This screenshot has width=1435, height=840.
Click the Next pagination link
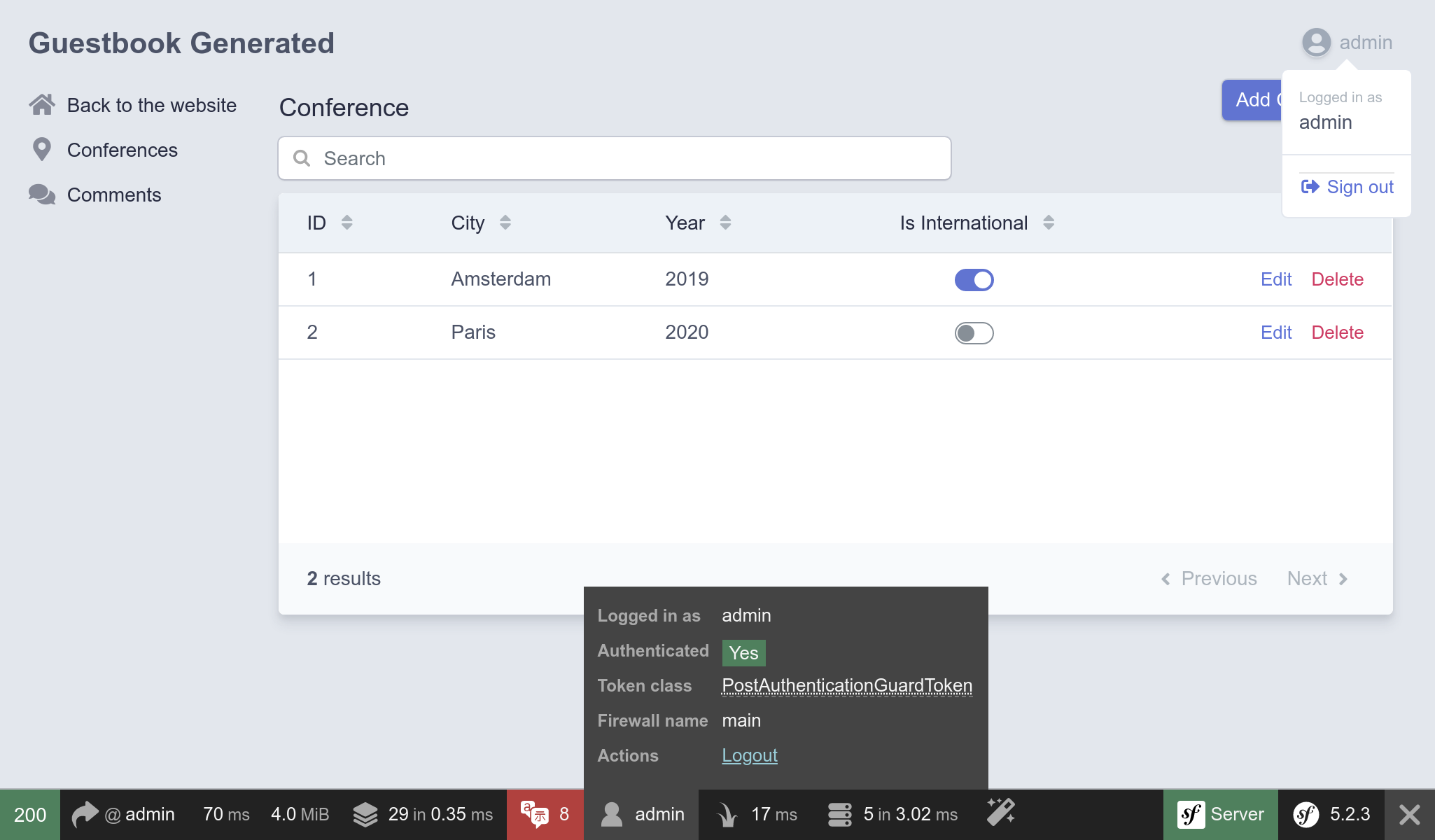pos(1317,578)
